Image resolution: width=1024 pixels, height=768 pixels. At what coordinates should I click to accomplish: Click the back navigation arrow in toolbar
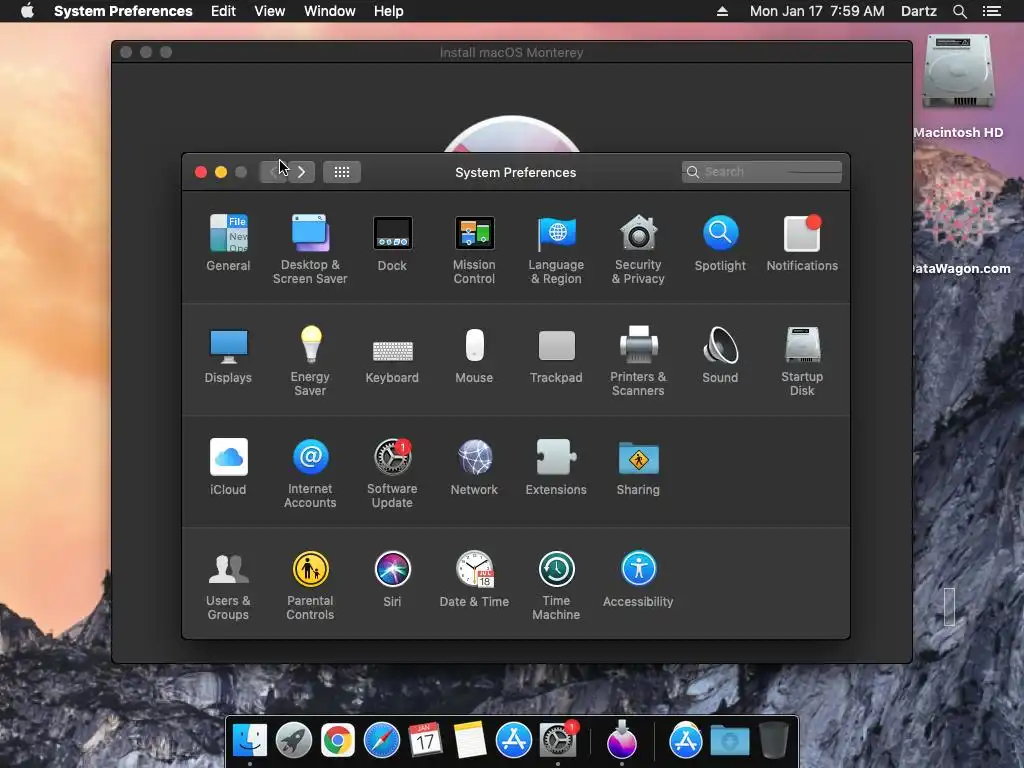tap(273, 172)
